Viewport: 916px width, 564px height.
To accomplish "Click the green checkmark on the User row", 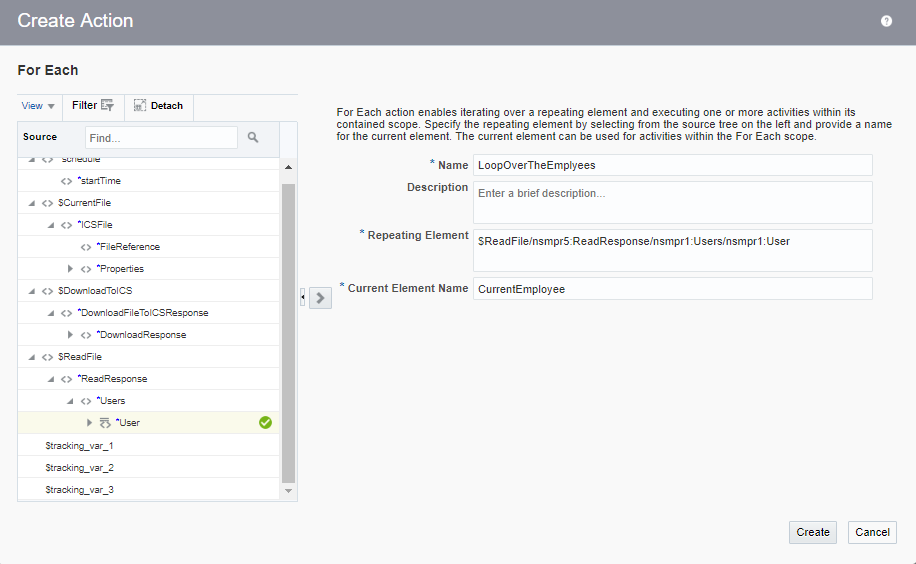I will (265, 423).
